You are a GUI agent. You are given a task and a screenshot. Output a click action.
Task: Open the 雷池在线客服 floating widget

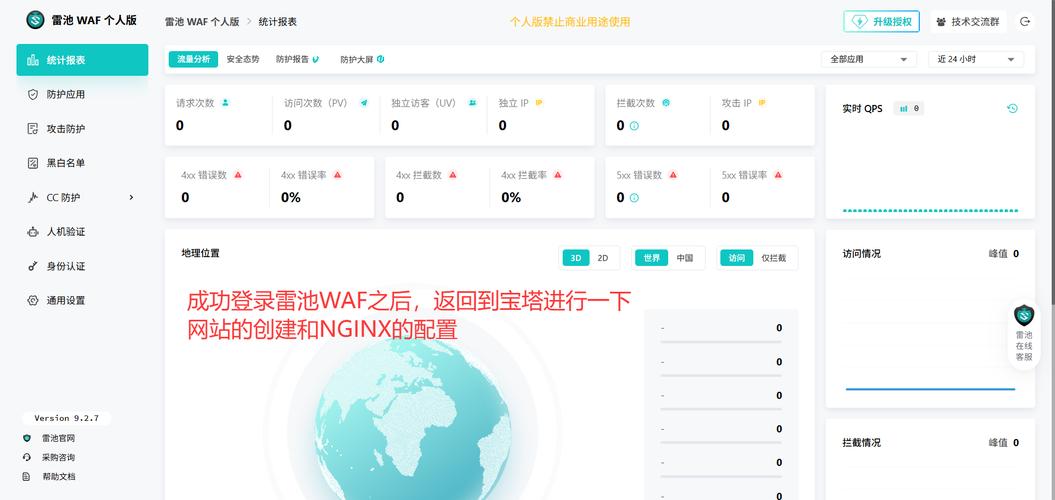(1024, 334)
